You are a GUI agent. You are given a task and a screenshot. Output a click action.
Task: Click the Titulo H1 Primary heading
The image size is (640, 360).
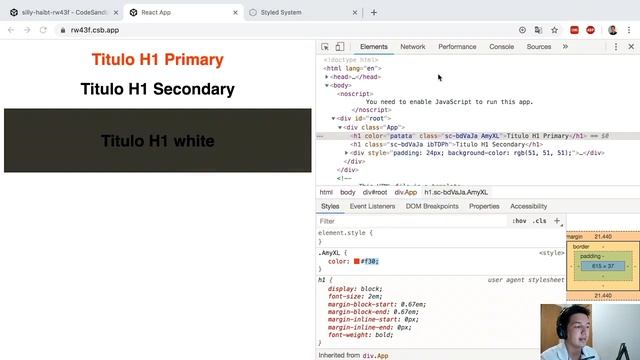(158, 59)
